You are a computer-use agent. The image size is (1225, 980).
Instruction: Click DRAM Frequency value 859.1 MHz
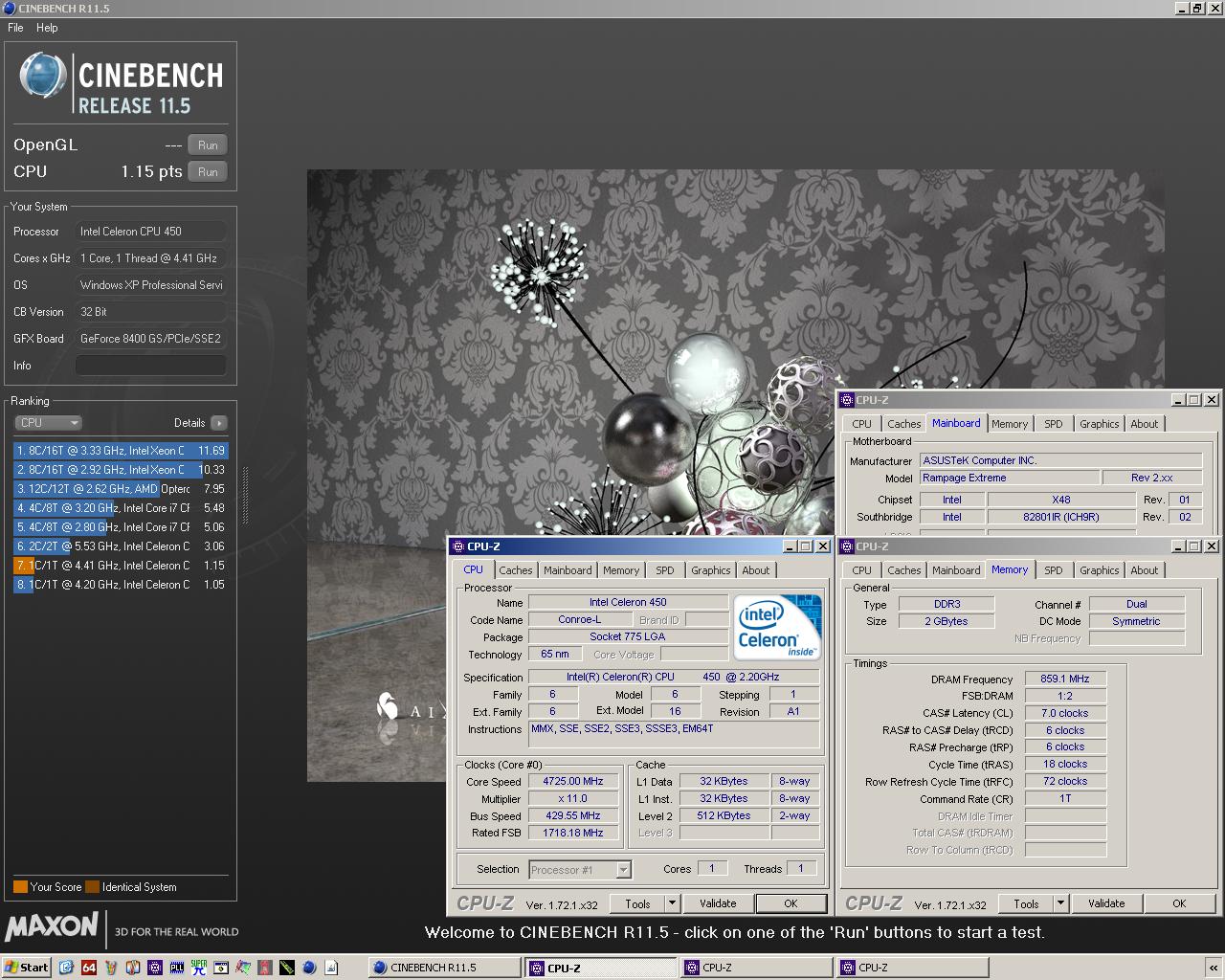click(x=1065, y=679)
